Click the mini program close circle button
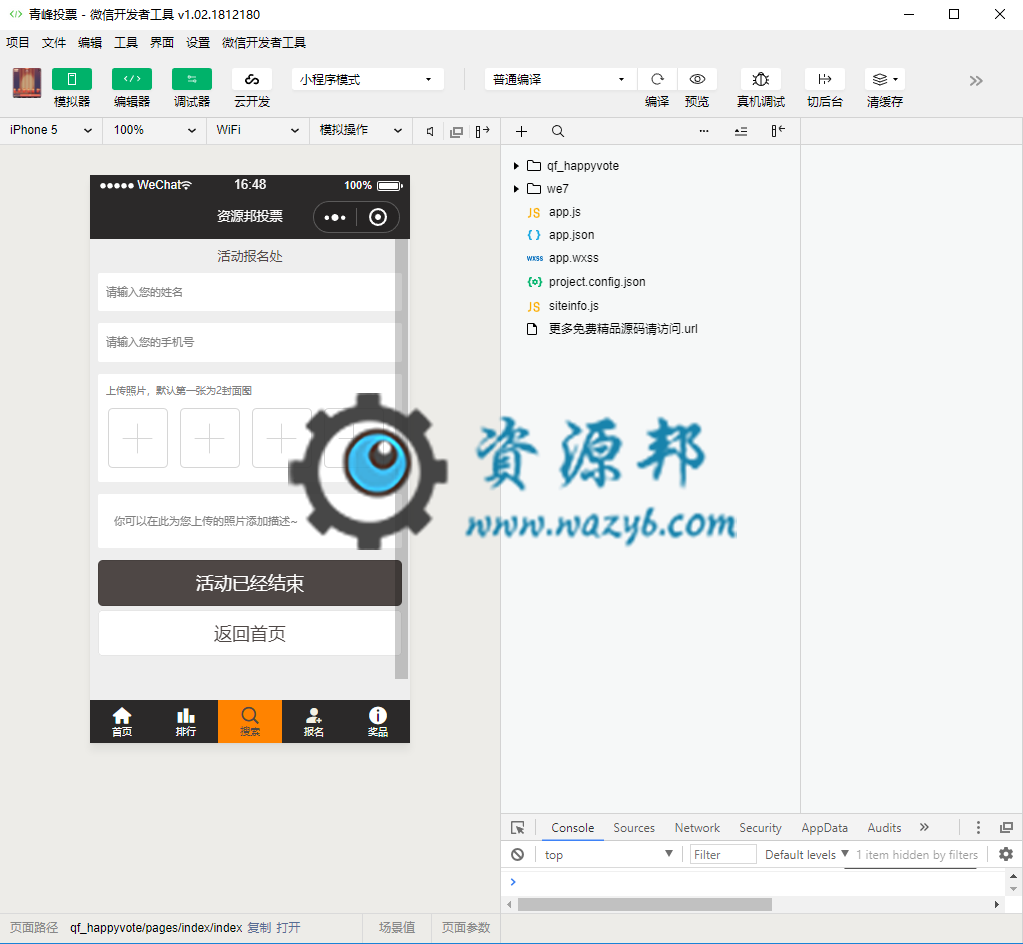Image resolution: width=1023 pixels, height=944 pixels. 378,217
